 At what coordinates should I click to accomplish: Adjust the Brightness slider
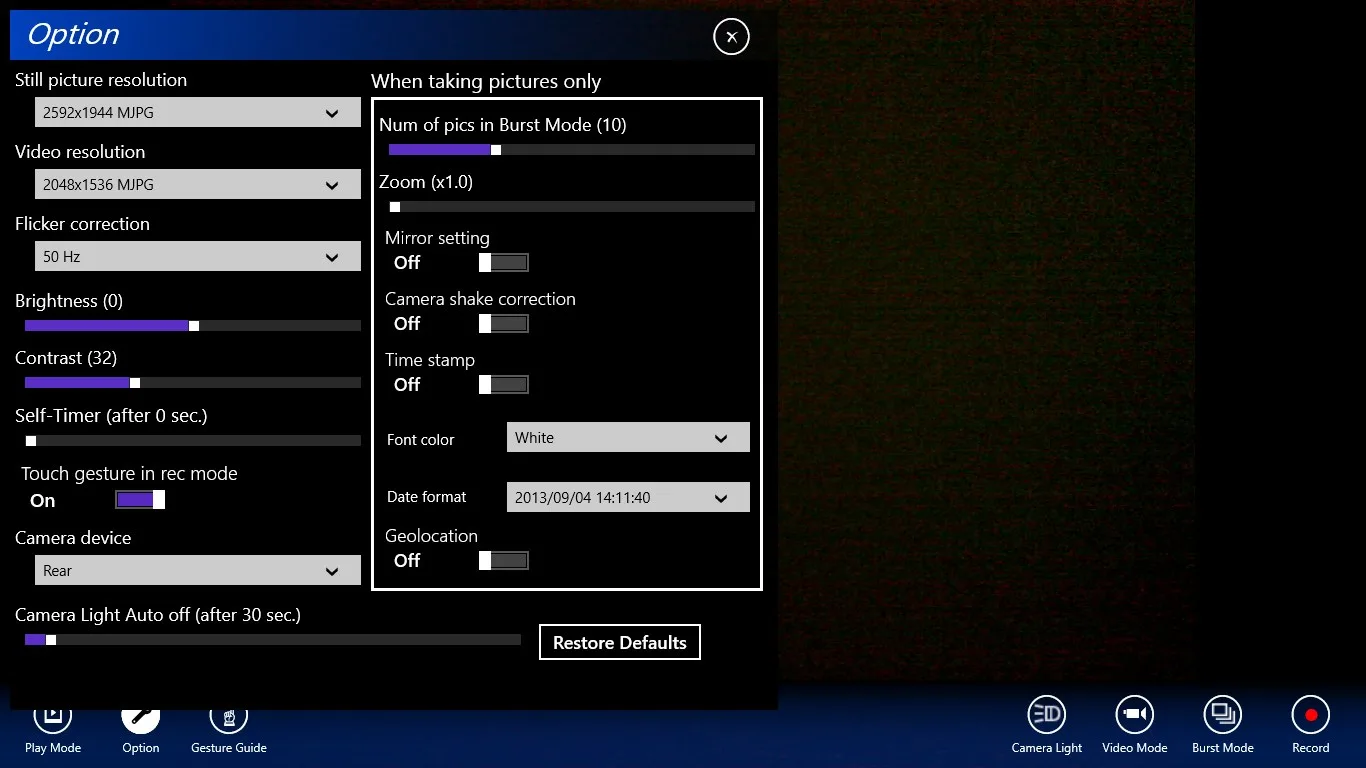click(193, 326)
